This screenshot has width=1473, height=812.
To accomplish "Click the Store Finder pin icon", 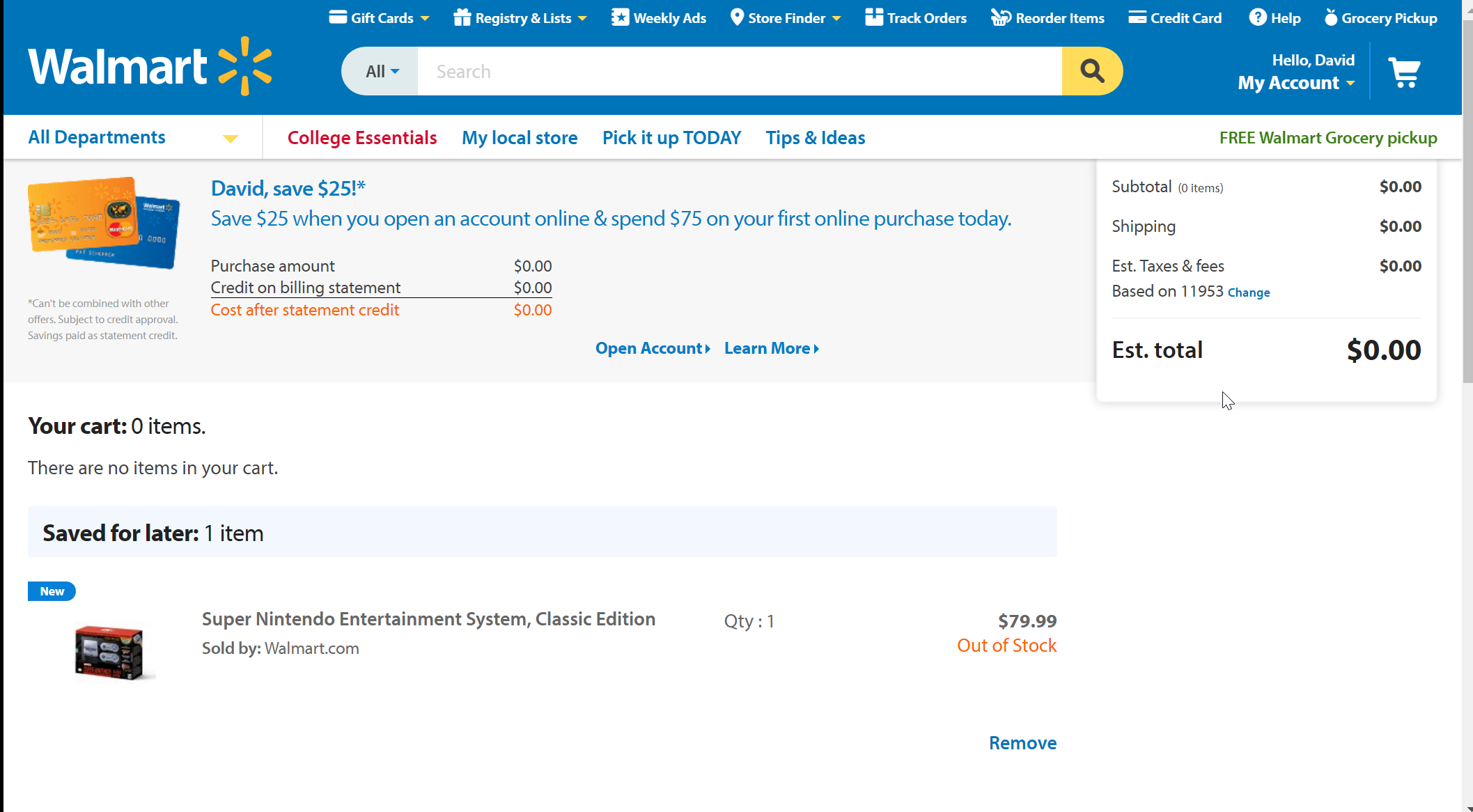I will pos(737,17).
